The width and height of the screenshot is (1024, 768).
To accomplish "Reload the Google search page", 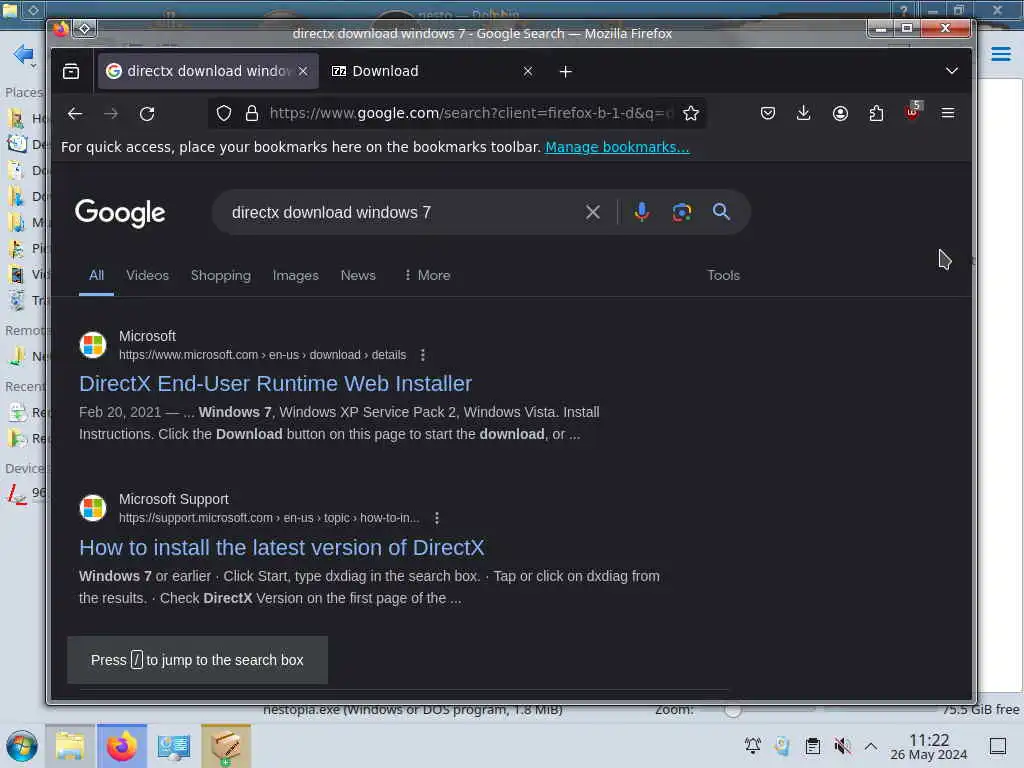I will click(x=147, y=114).
